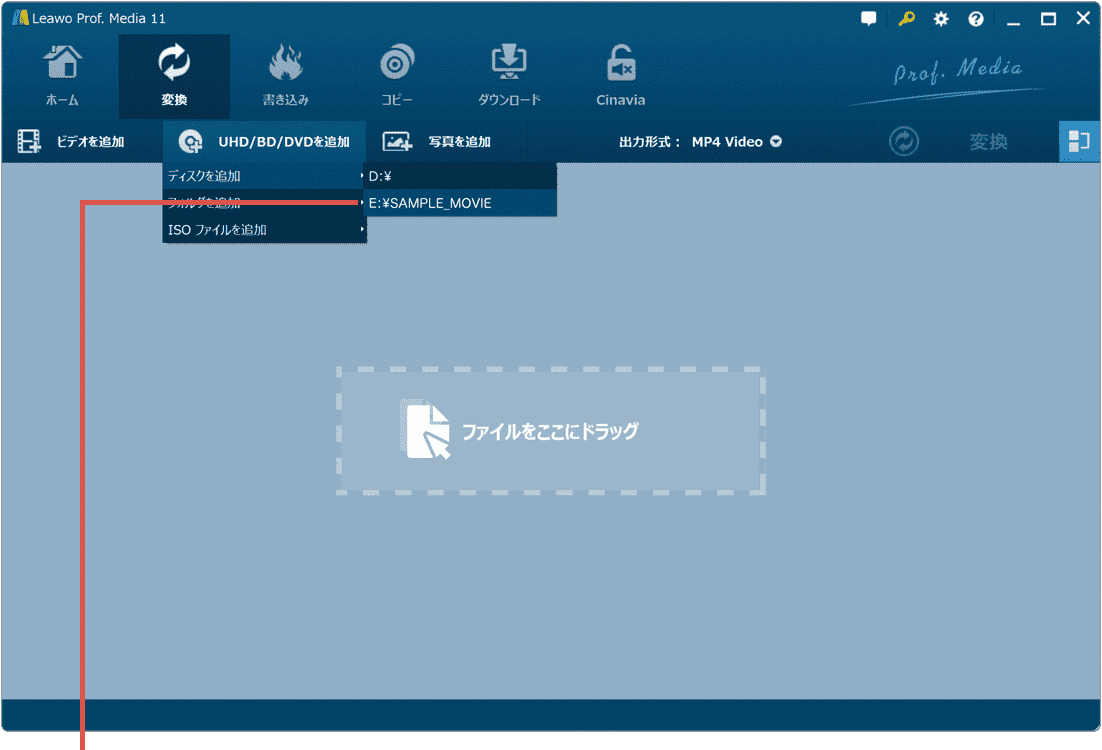Toggle the layout panel icon at right
The height and width of the screenshot is (750, 1102).
pos(1079,142)
